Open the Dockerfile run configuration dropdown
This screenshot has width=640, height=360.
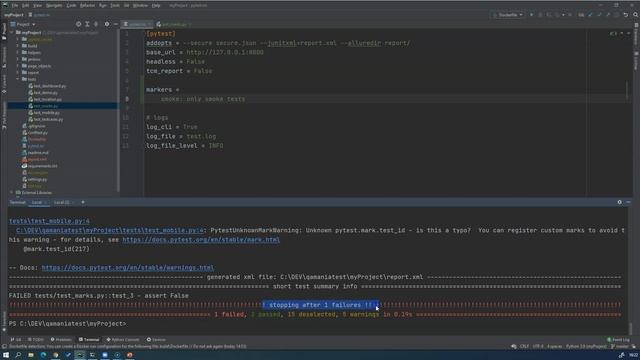[508, 15]
